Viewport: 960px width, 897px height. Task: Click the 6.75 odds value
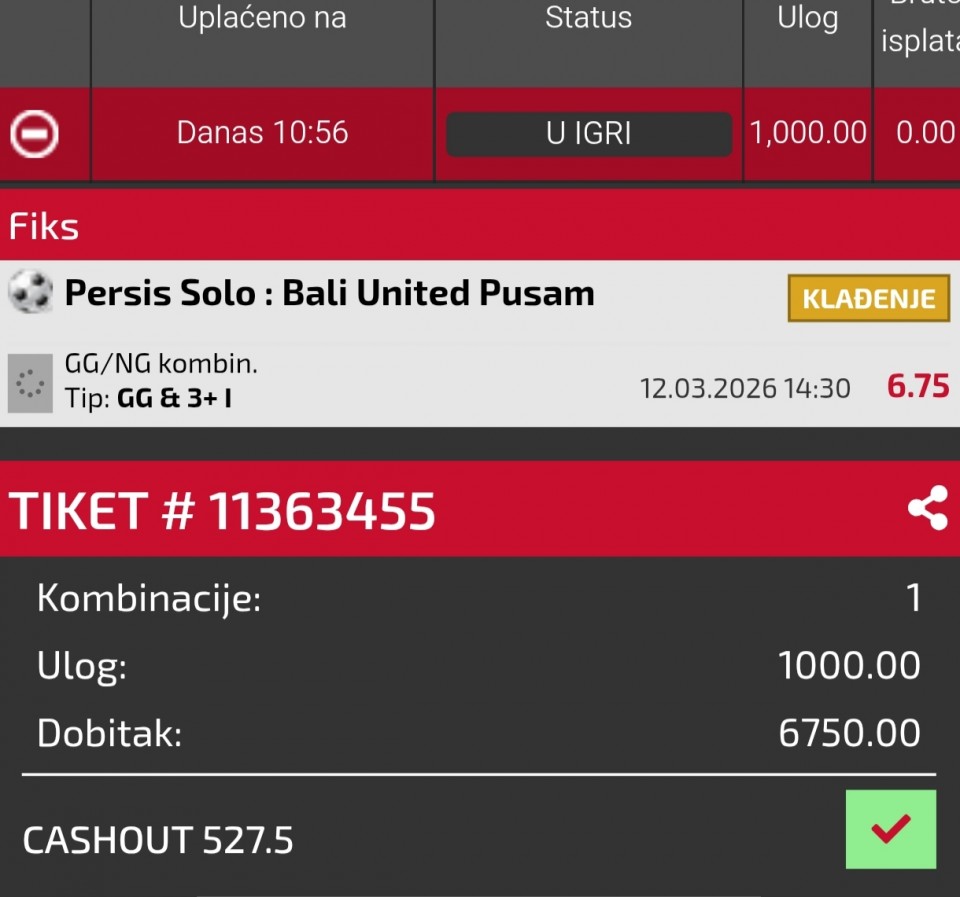click(x=918, y=386)
